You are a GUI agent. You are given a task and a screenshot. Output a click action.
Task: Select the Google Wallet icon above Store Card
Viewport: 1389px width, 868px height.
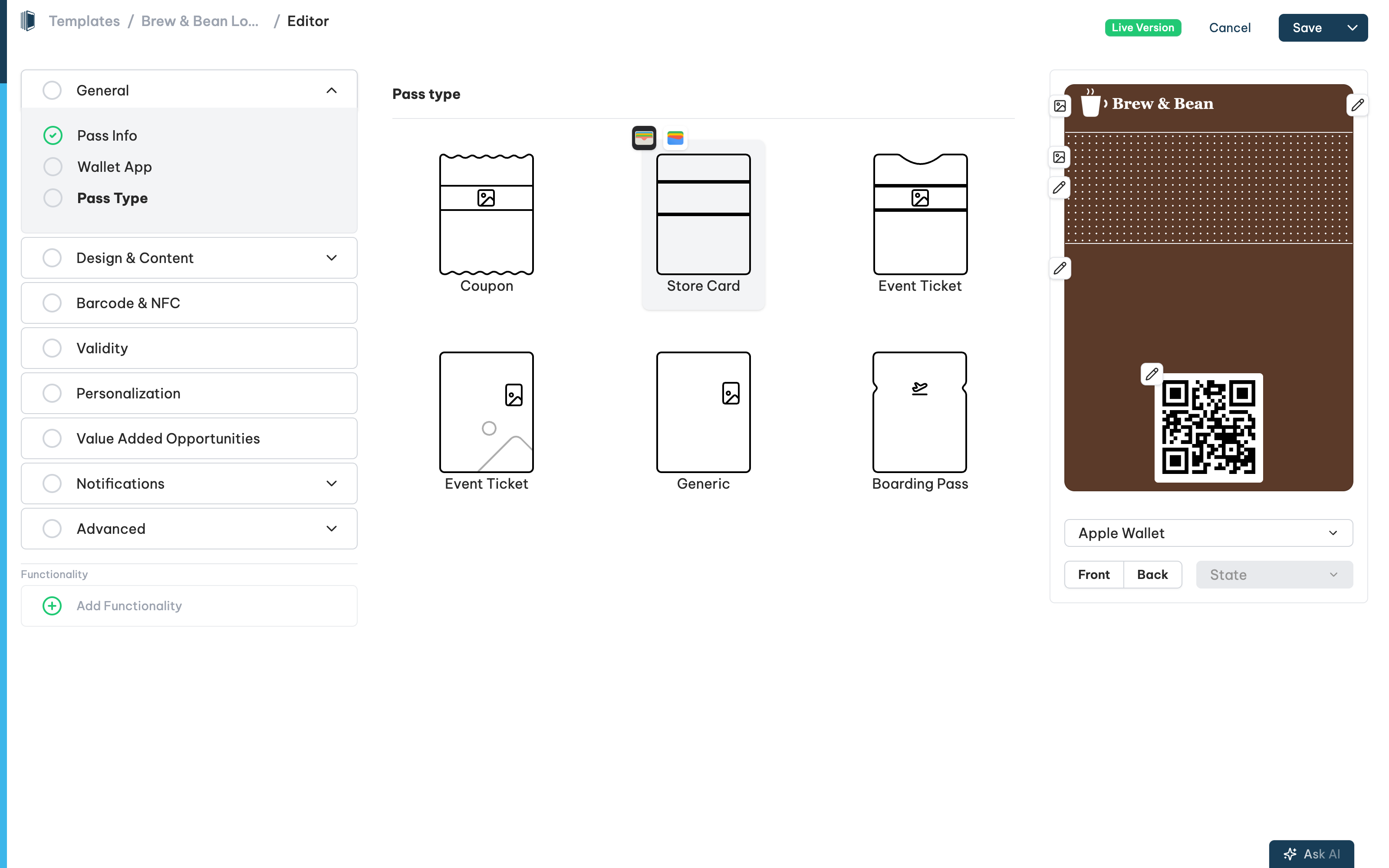pyautogui.click(x=675, y=138)
